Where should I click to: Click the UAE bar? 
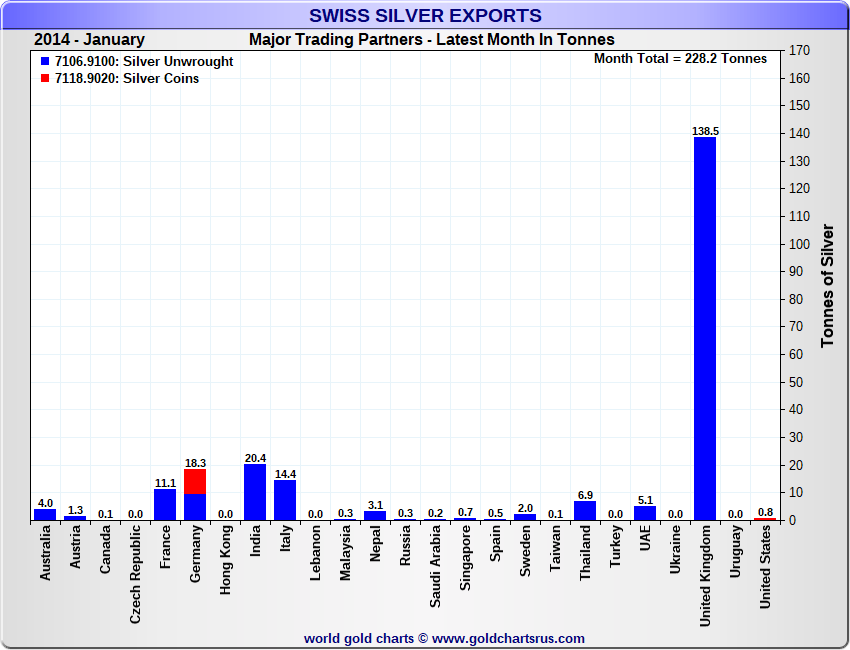point(645,513)
